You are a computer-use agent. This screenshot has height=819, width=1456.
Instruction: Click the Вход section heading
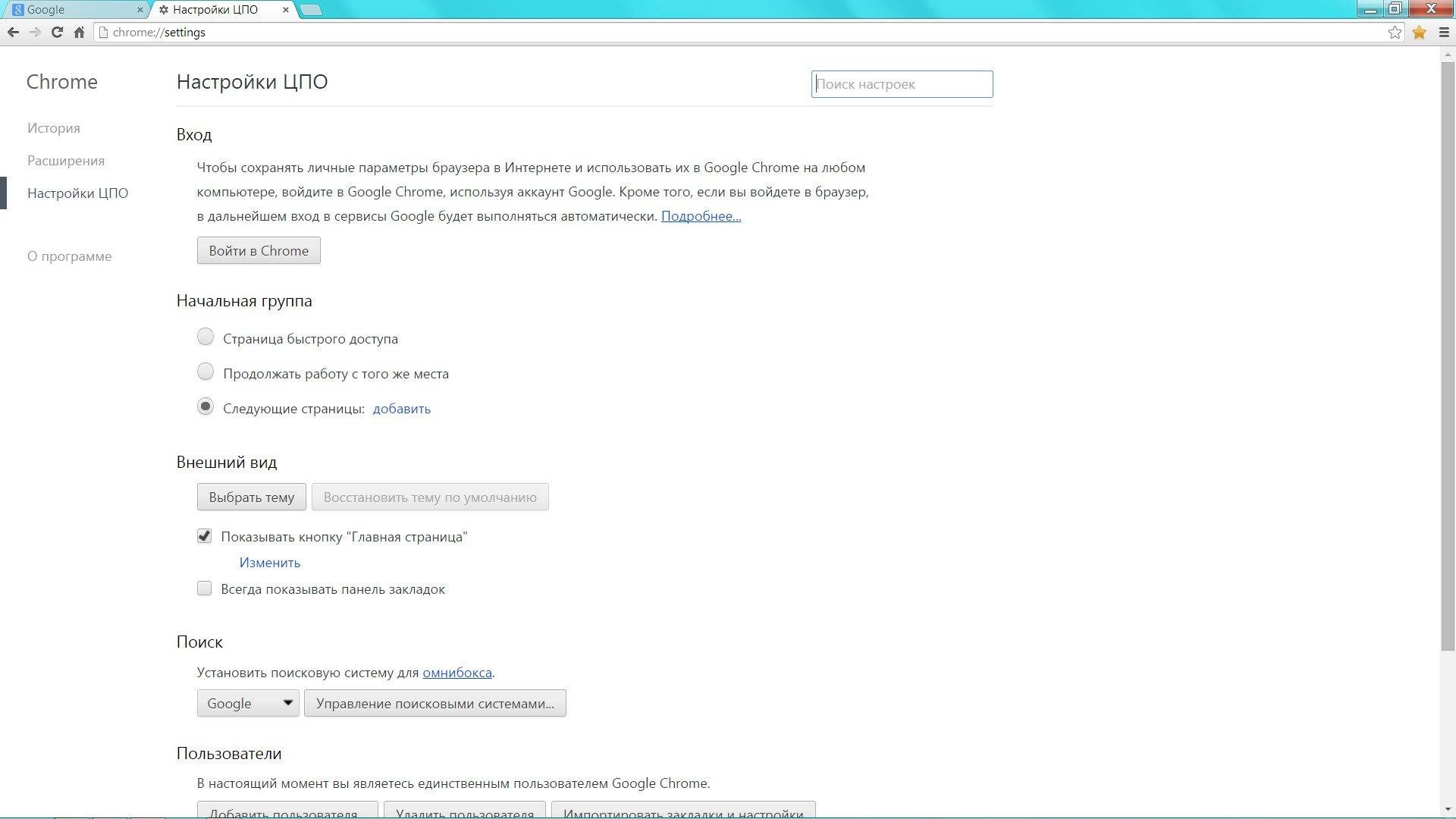(x=194, y=134)
